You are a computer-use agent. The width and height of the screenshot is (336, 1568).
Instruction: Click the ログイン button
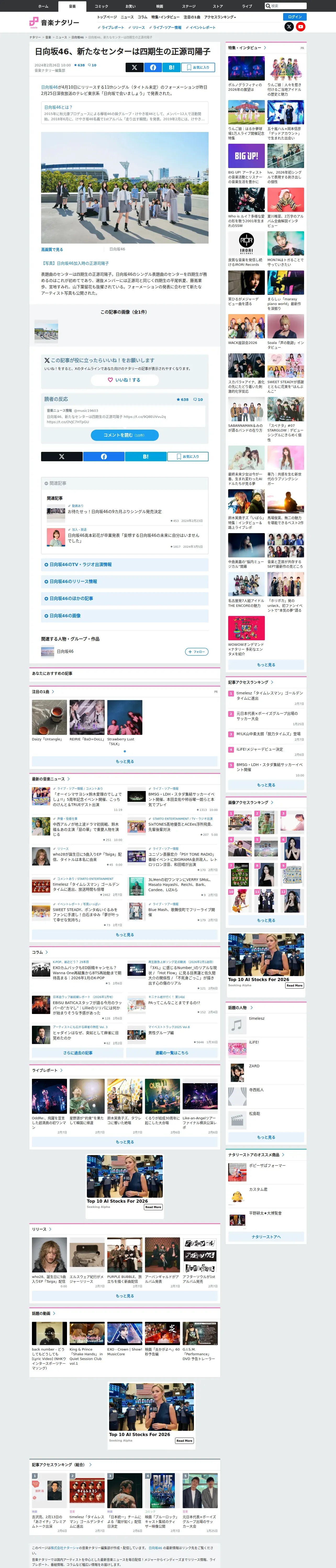click(x=295, y=16)
